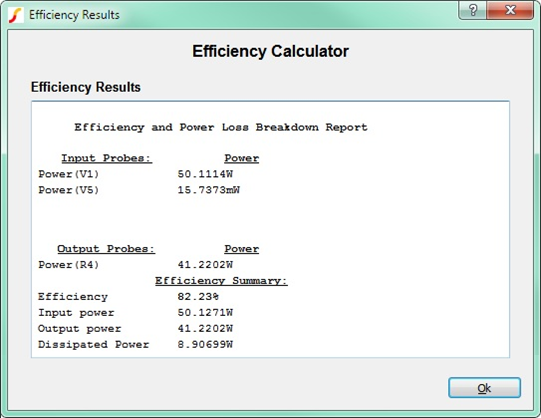541x418 pixels.
Task: Click the 'Efficiency Results' window title text
Action: [x=74, y=15]
